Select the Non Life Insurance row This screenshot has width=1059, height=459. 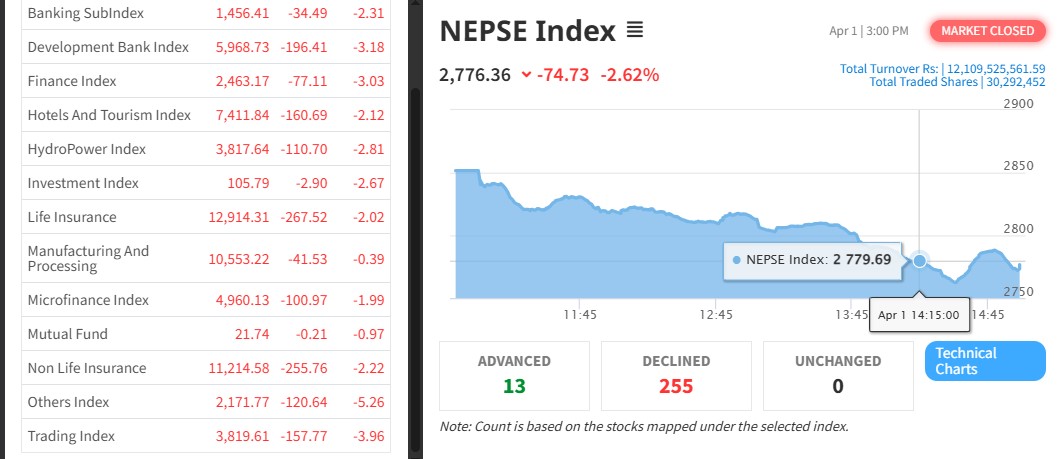(x=87, y=368)
